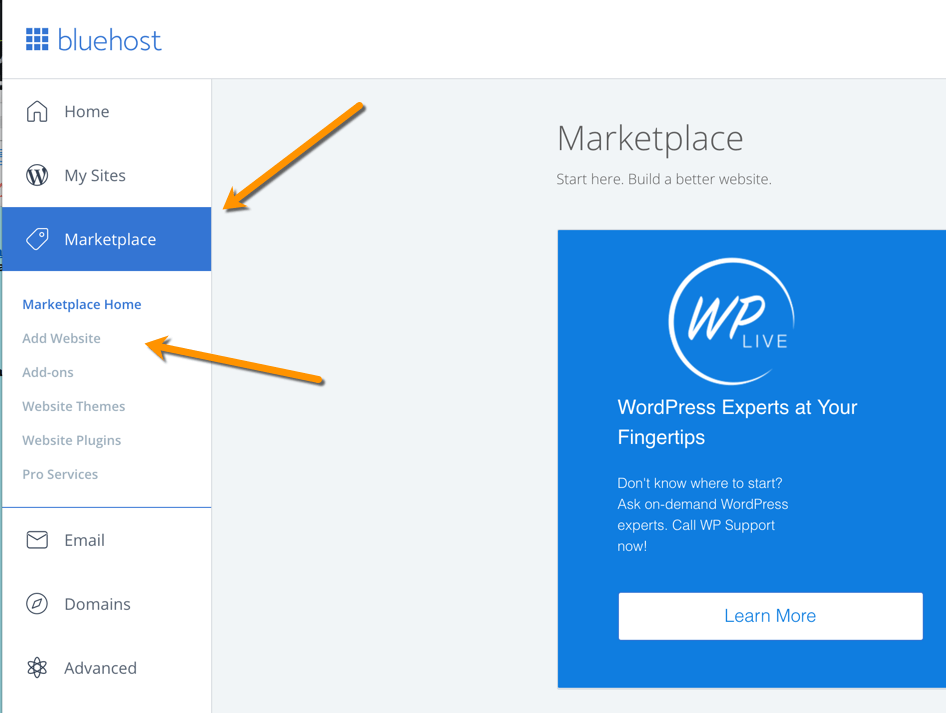Select the Marketplace navigation entry
This screenshot has width=946, height=713.
110,239
